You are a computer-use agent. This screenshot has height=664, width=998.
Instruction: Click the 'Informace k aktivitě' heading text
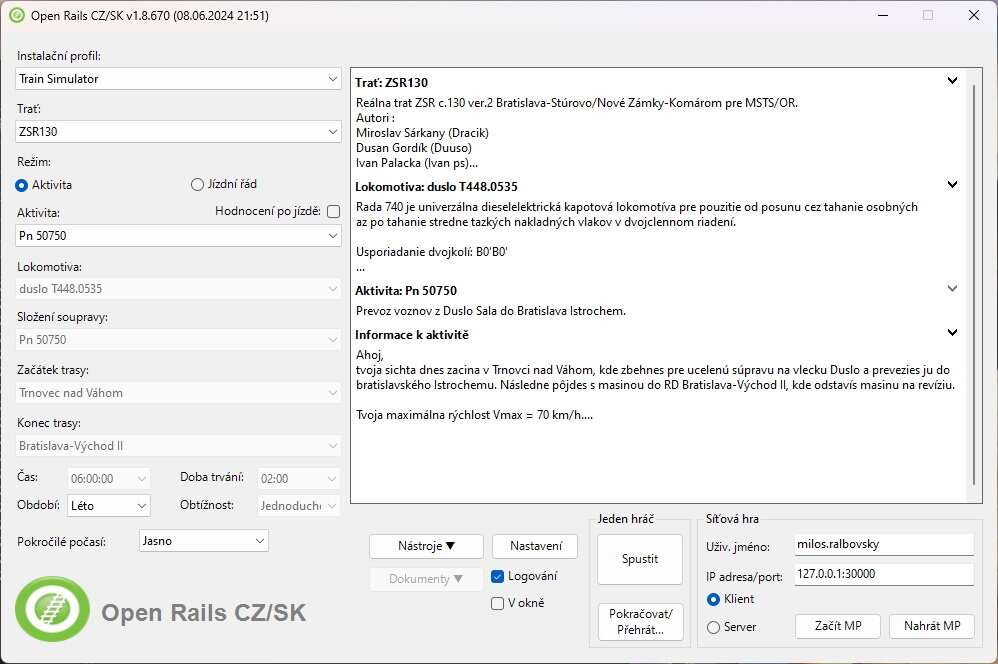[x=412, y=335]
